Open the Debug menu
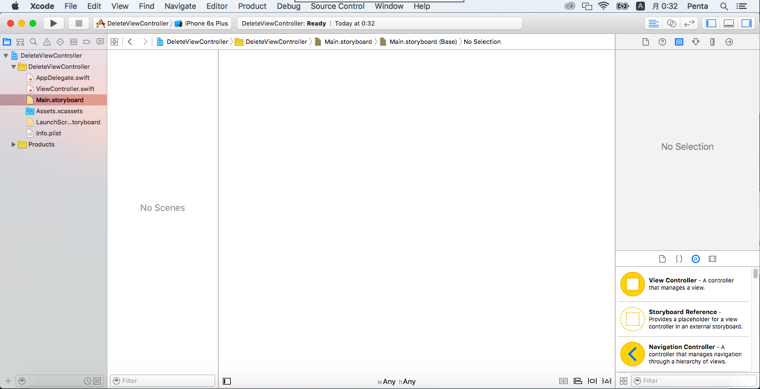Image resolution: width=760 pixels, height=389 pixels. click(x=288, y=6)
